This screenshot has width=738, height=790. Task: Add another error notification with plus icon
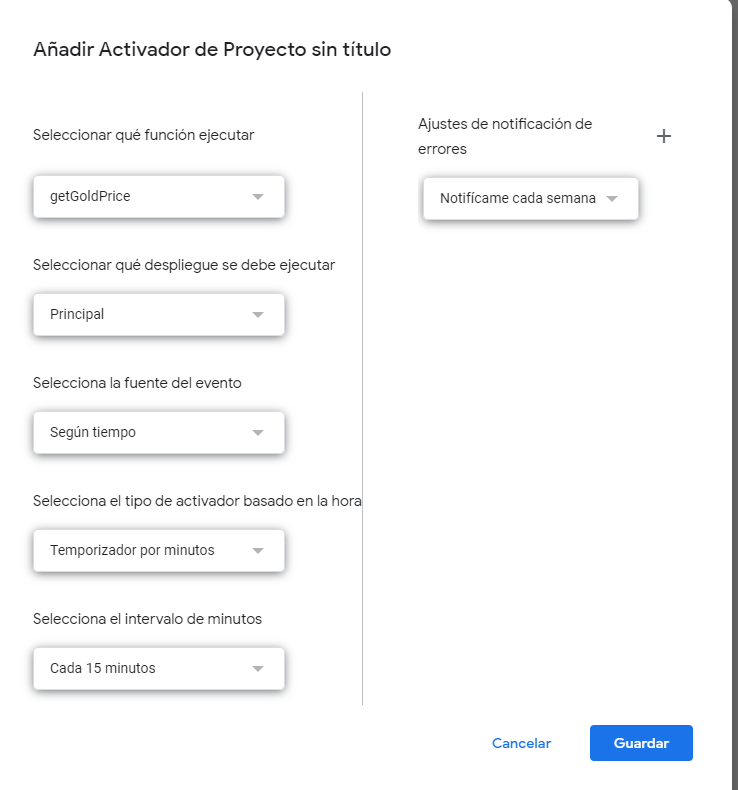pos(664,136)
